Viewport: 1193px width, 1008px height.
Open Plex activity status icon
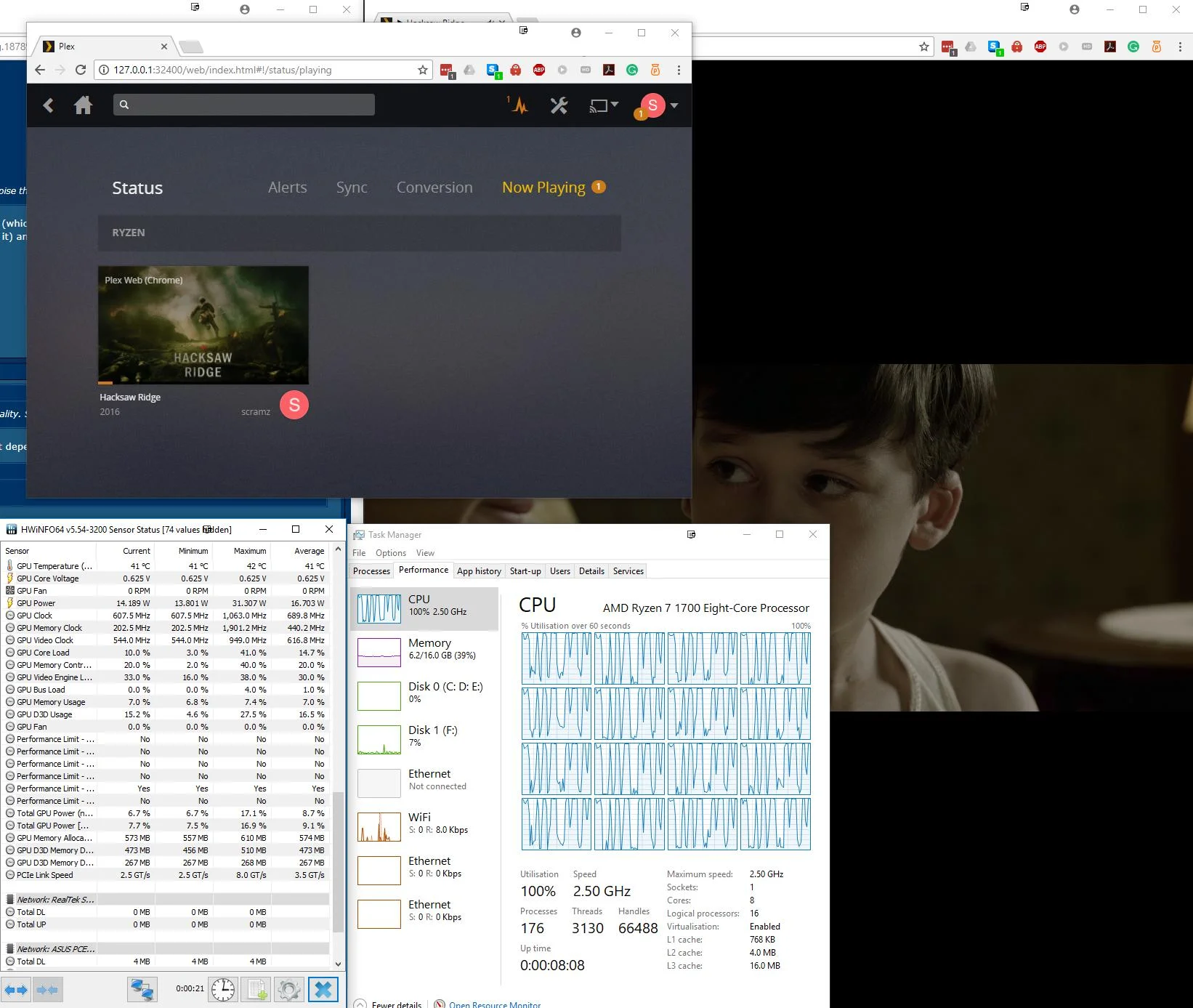click(x=518, y=105)
